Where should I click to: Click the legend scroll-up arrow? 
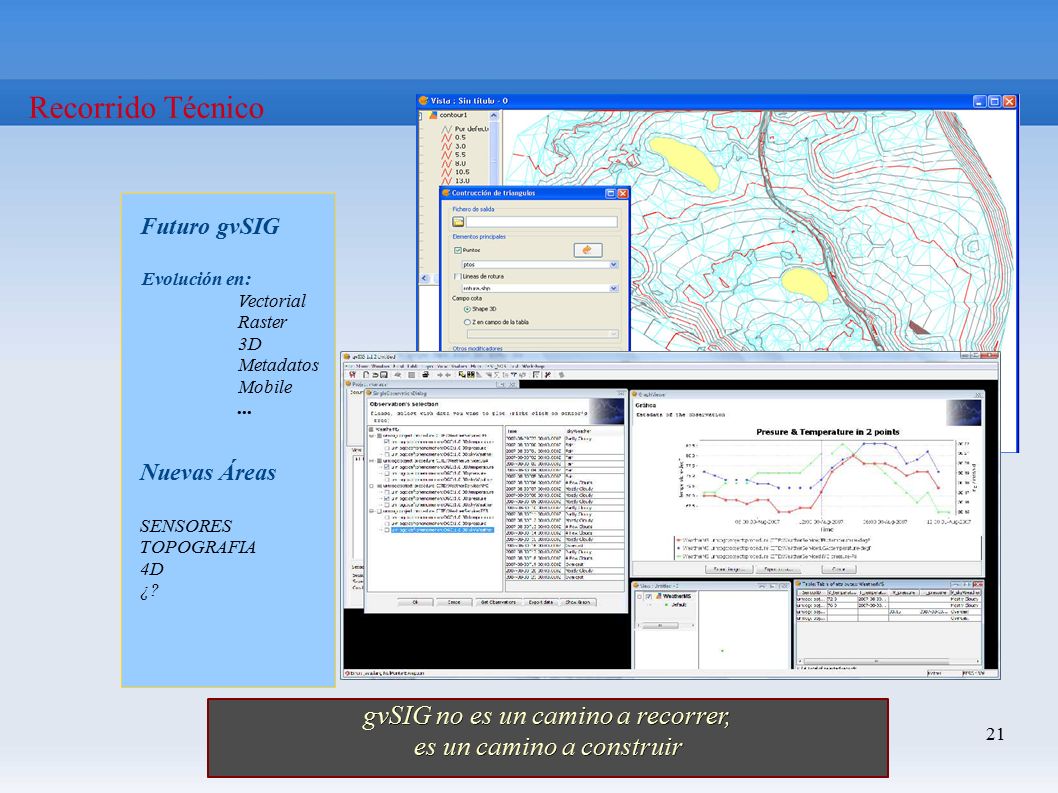click(494, 116)
